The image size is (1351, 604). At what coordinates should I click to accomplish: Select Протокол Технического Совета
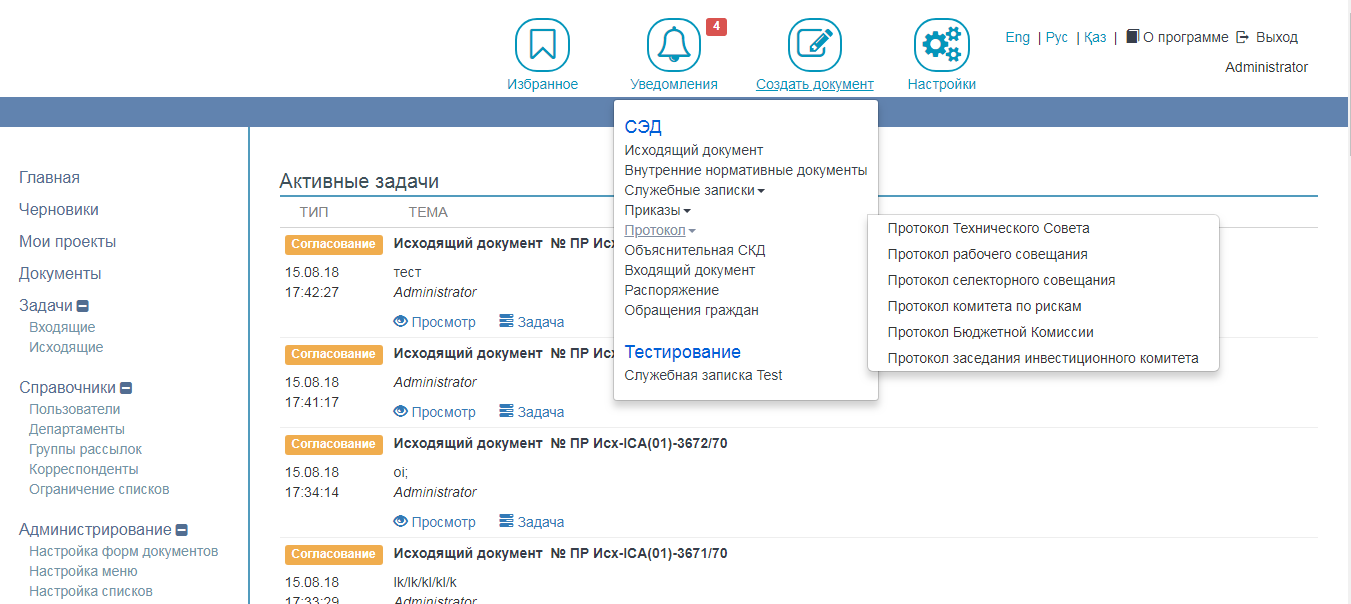click(x=988, y=228)
